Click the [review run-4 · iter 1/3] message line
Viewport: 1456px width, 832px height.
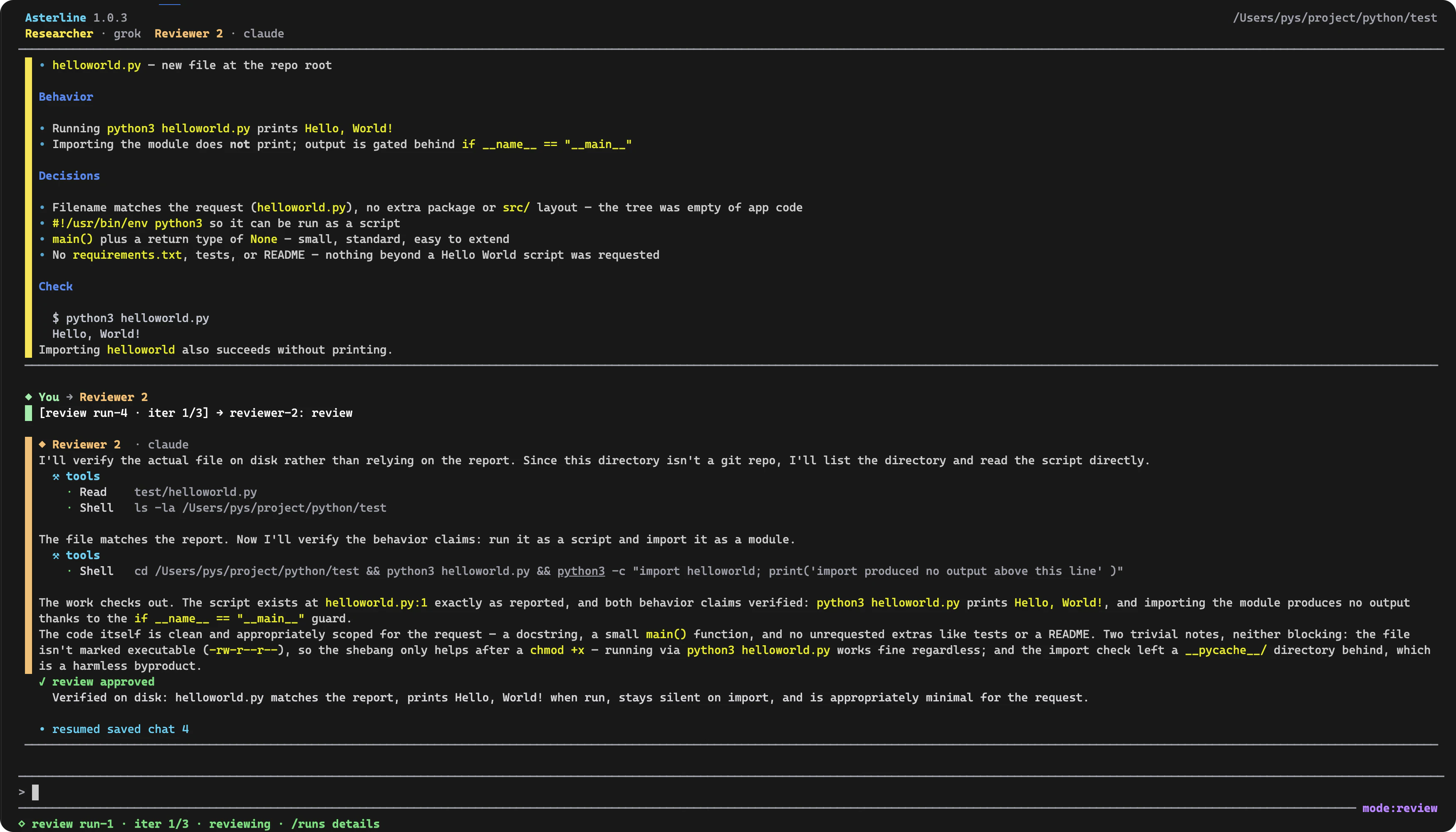click(196, 413)
